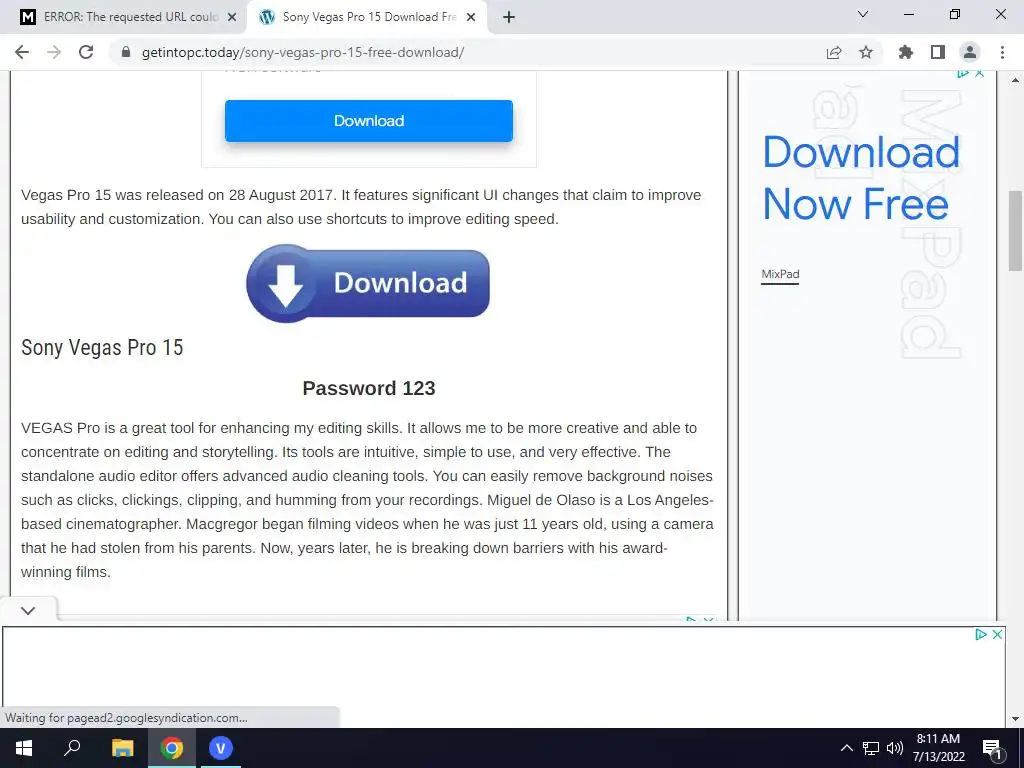This screenshot has width=1024, height=768.
Task: Share this page icon
Action: 834,52
